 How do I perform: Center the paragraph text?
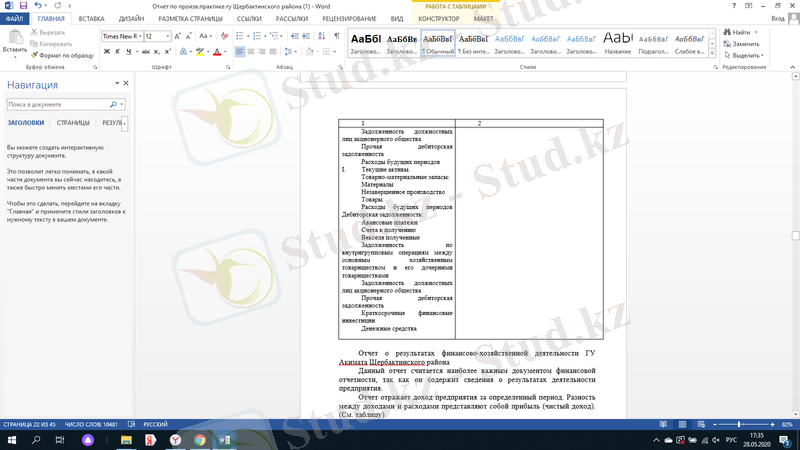tap(251, 52)
